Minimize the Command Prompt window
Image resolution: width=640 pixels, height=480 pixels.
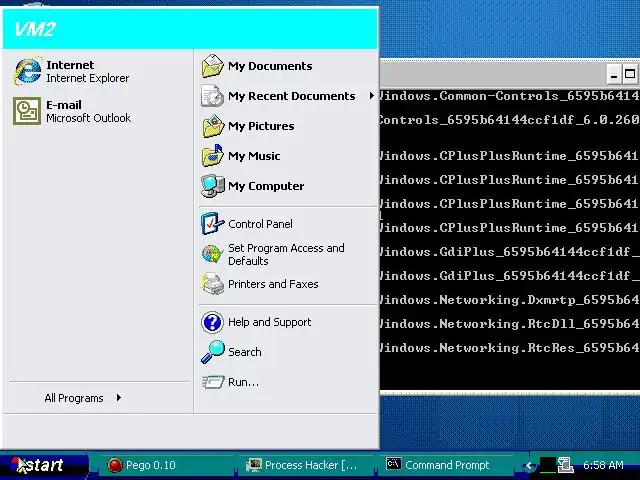(613, 75)
